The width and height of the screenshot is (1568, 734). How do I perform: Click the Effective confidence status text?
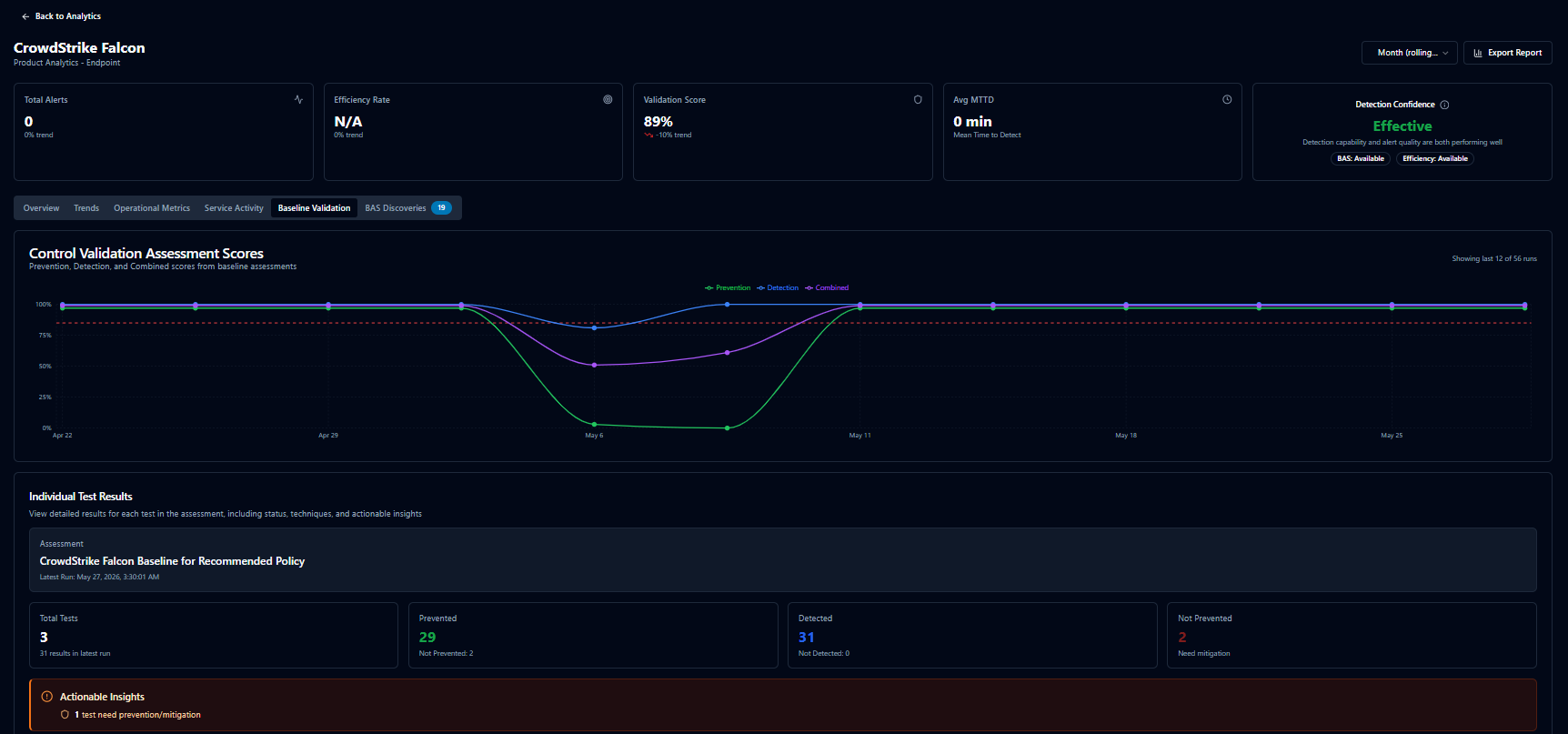point(1402,126)
